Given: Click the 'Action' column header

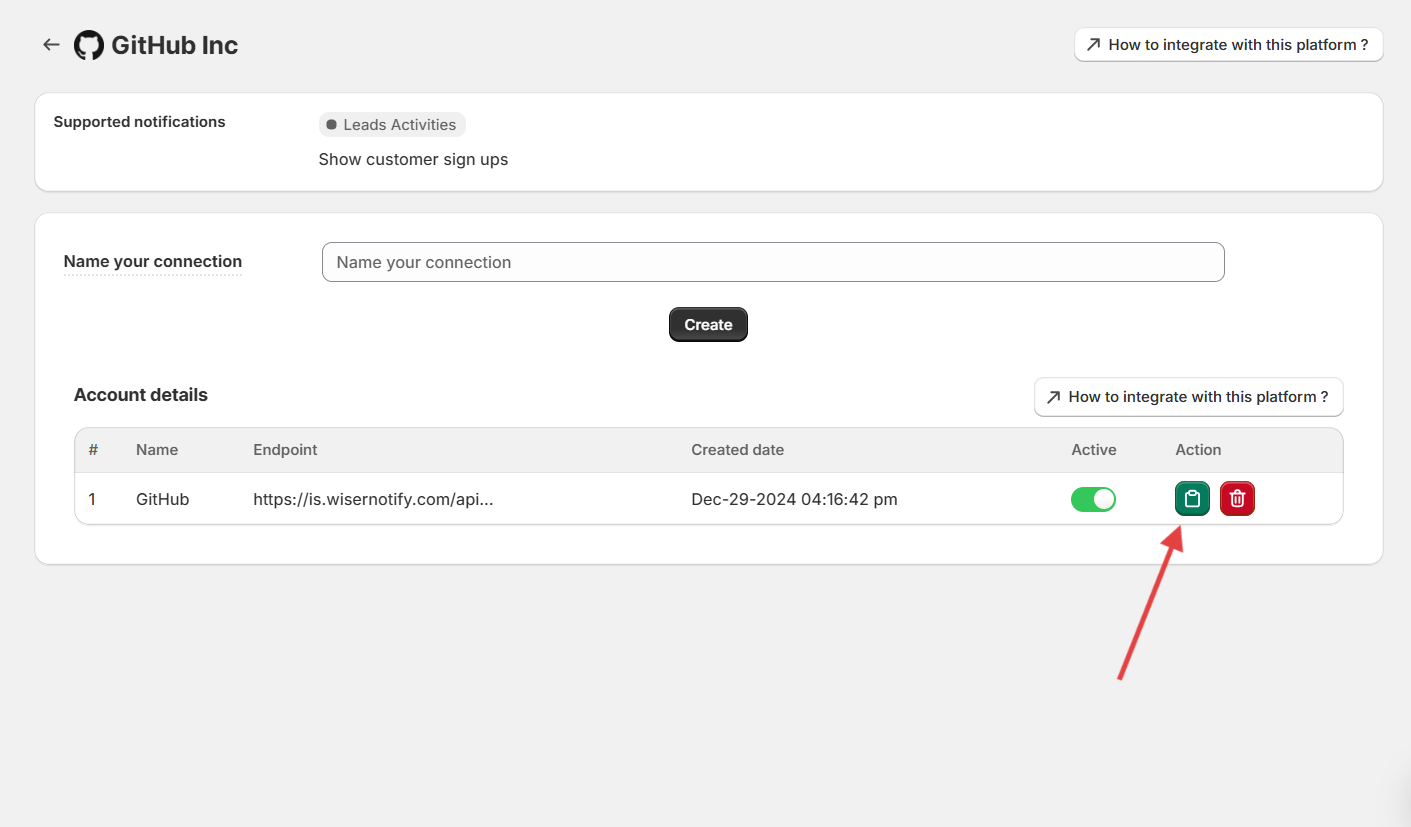Looking at the screenshot, I should tap(1198, 450).
